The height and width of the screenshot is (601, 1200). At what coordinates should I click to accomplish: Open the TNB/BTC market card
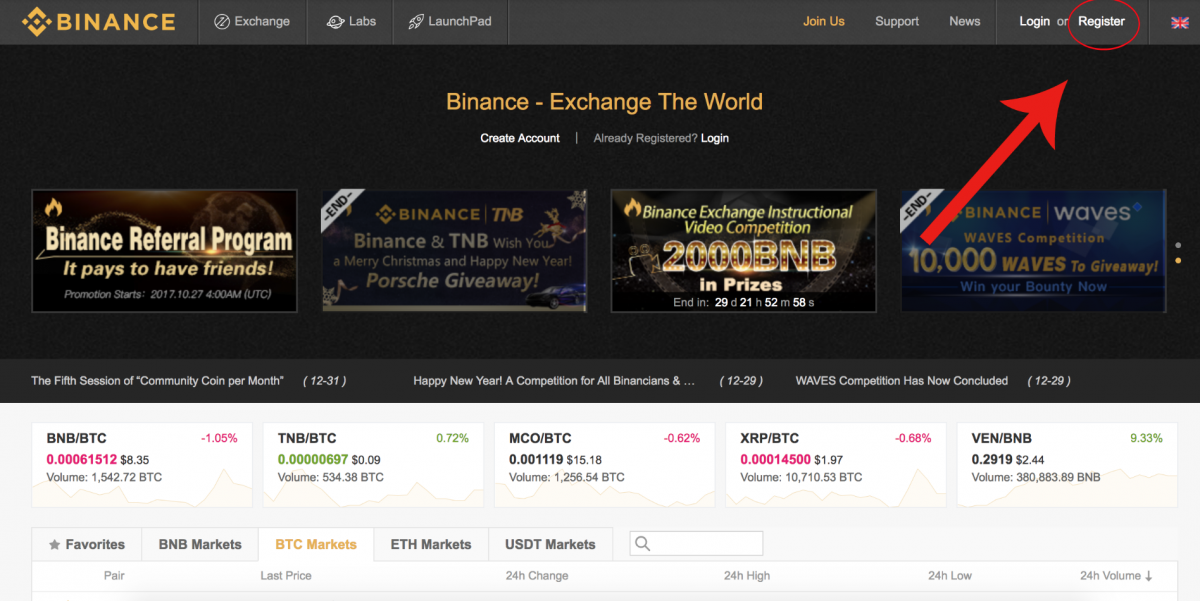click(373, 464)
